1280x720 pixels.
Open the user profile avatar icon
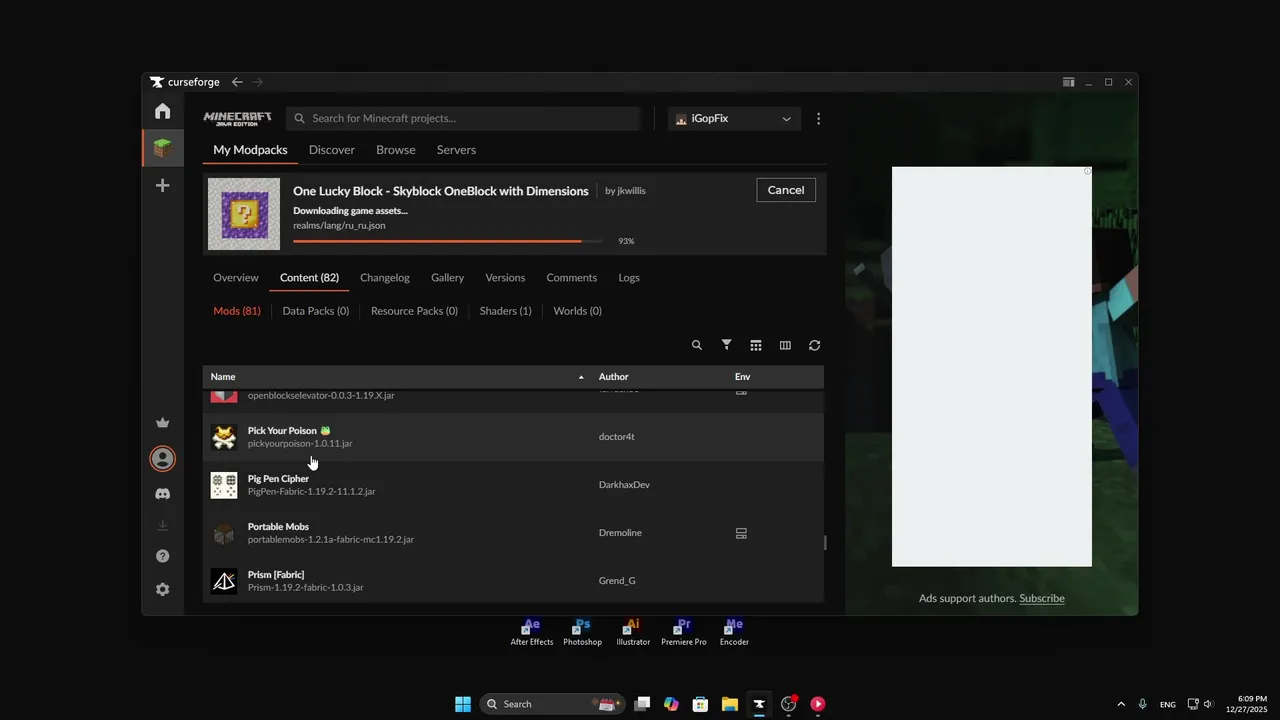pyautogui.click(x=162, y=459)
